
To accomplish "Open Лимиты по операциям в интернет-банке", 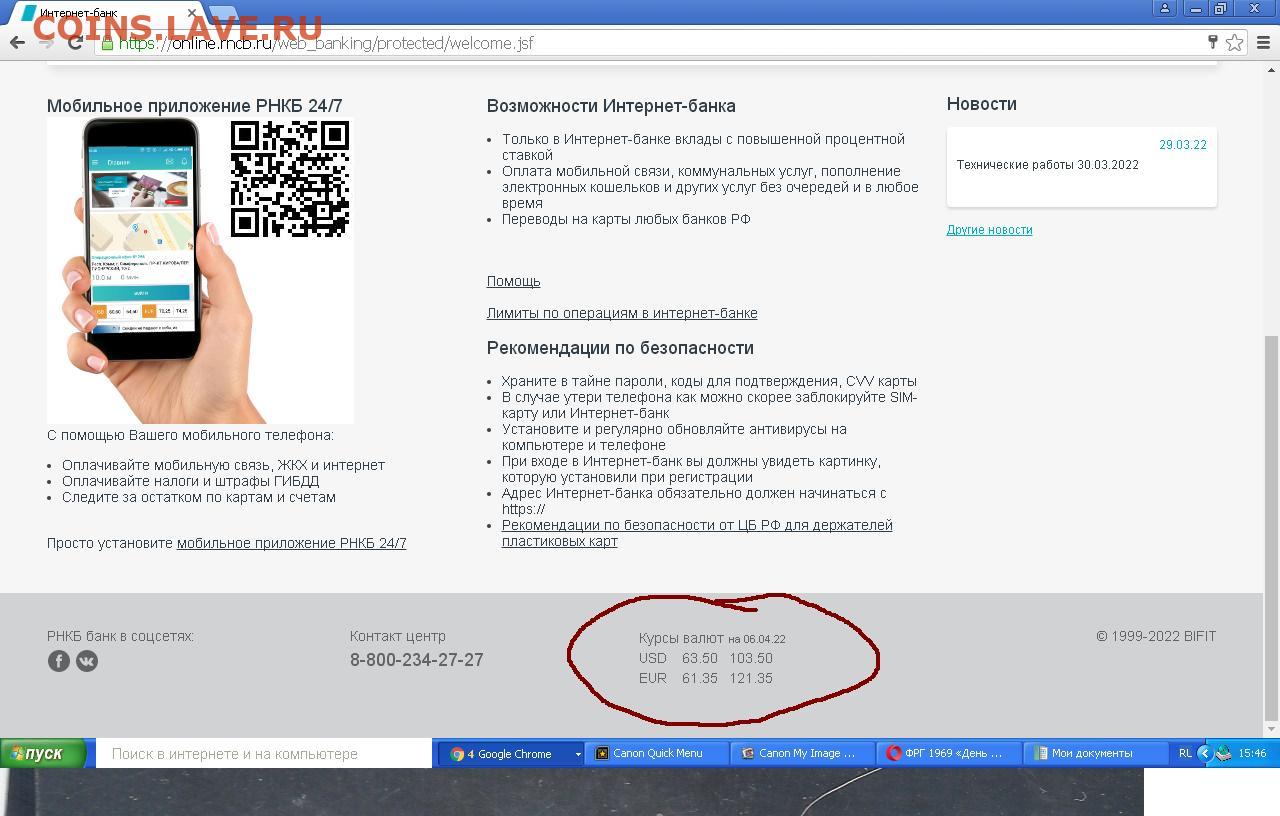I will tap(622, 313).
